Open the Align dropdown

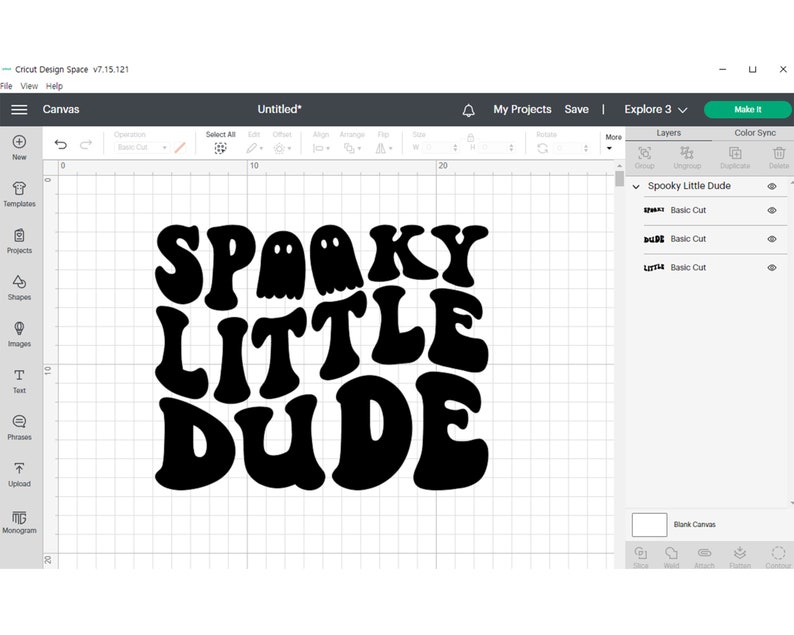[321, 148]
